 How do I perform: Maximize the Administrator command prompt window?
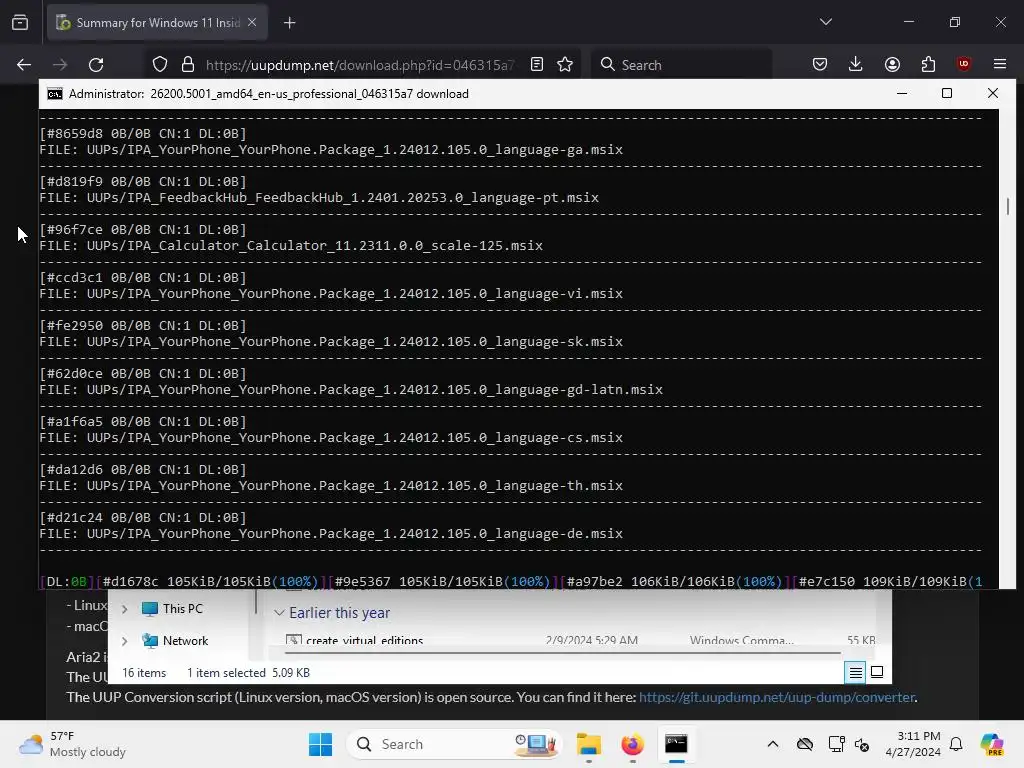coord(947,93)
